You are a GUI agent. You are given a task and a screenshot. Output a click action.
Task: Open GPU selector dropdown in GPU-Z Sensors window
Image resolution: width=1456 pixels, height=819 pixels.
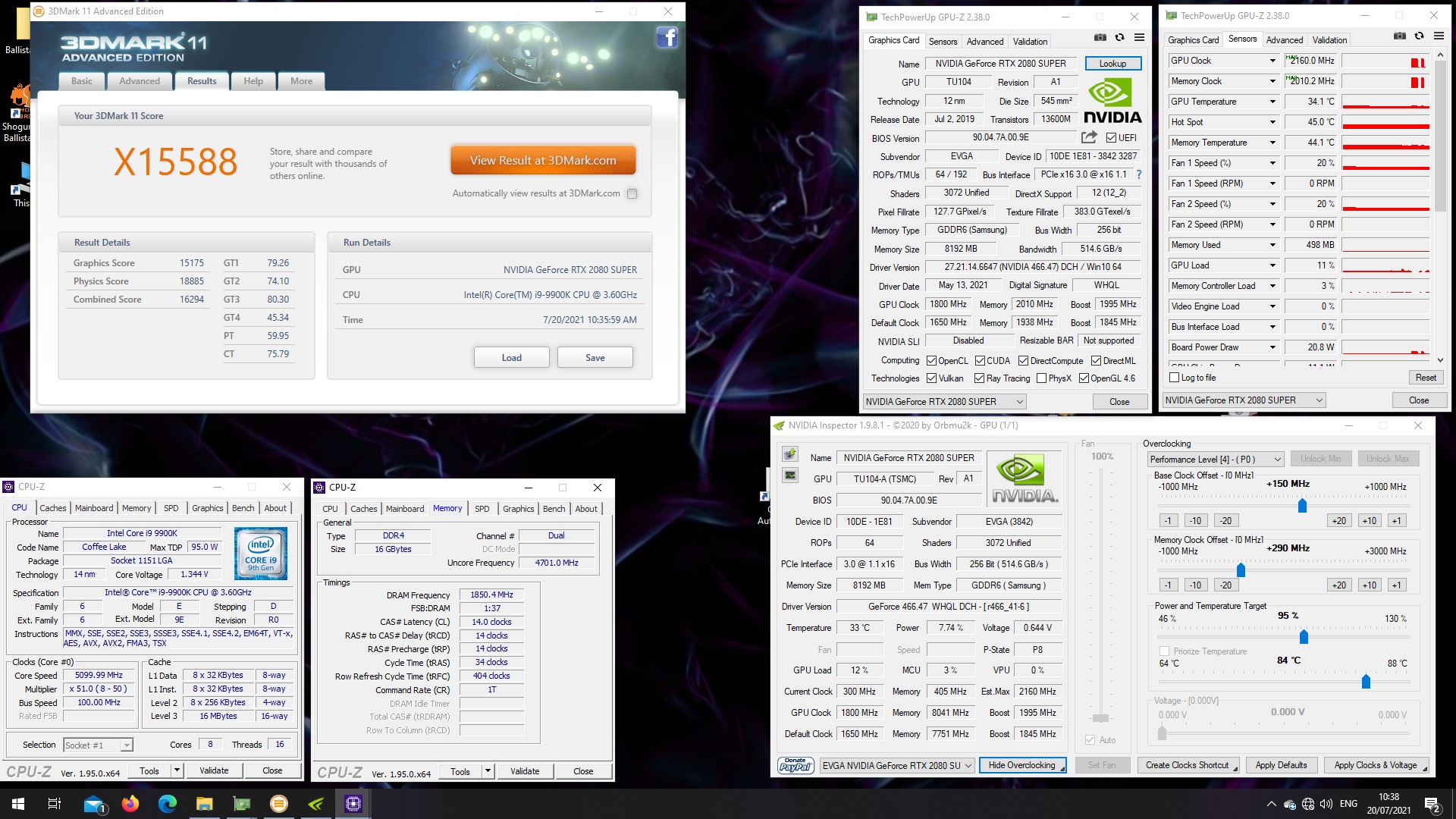click(1244, 400)
